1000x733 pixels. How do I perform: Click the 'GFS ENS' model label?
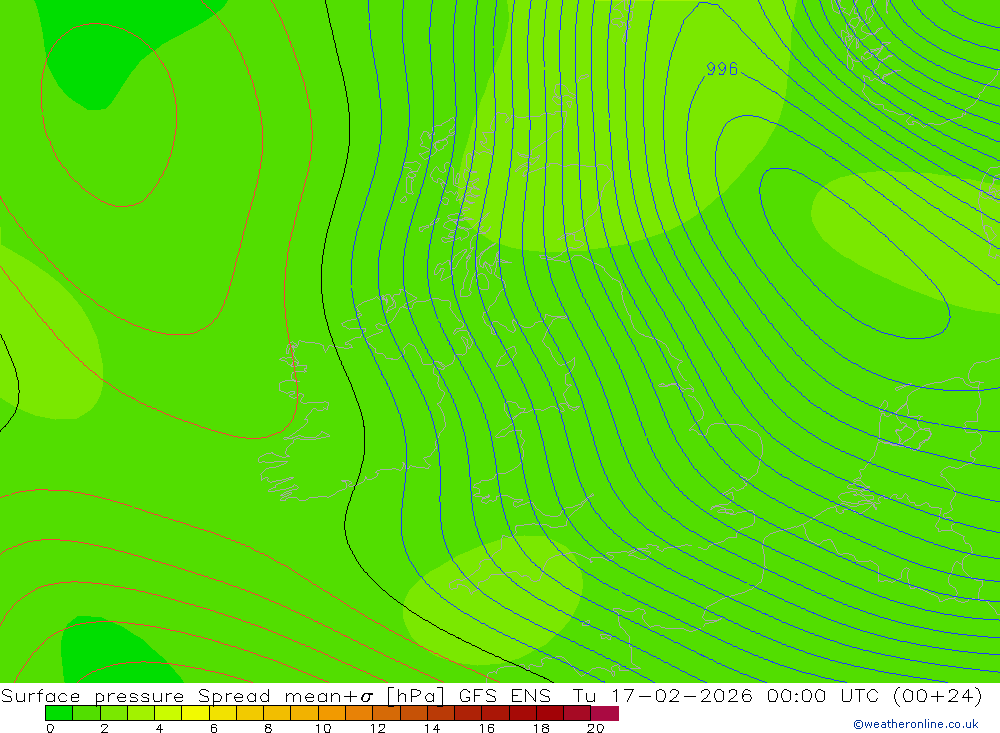pyautogui.click(x=505, y=695)
